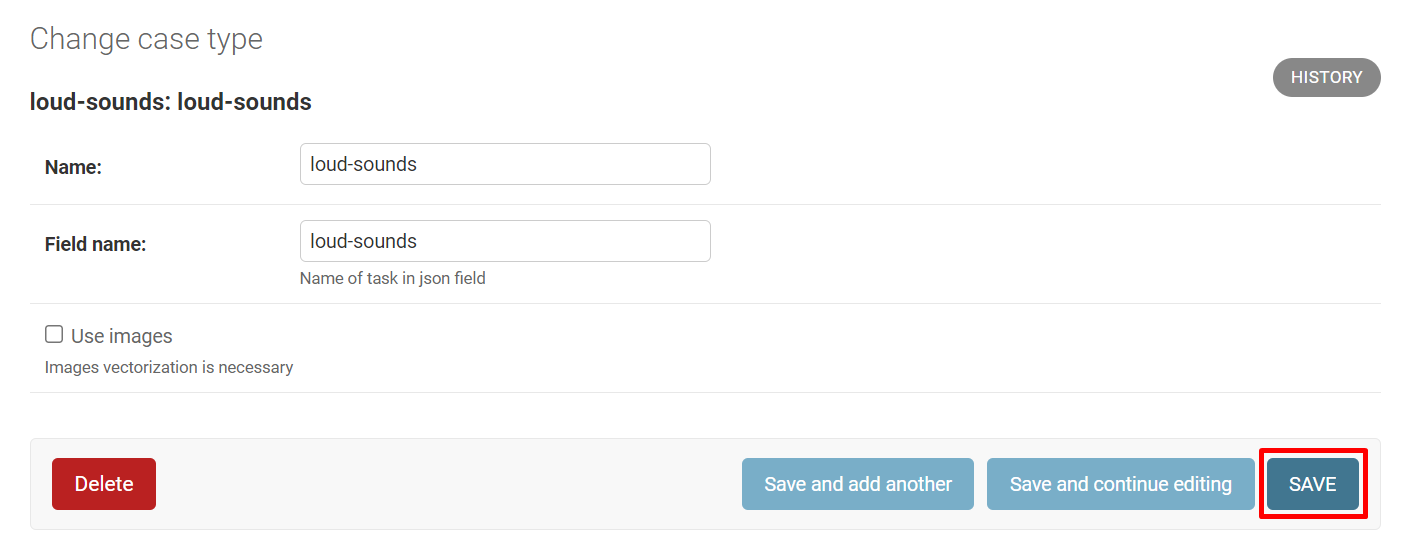Image resolution: width=1408 pixels, height=551 pixels.
Task: Choose Save and continue editing
Action: pyautogui.click(x=1120, y=484)
